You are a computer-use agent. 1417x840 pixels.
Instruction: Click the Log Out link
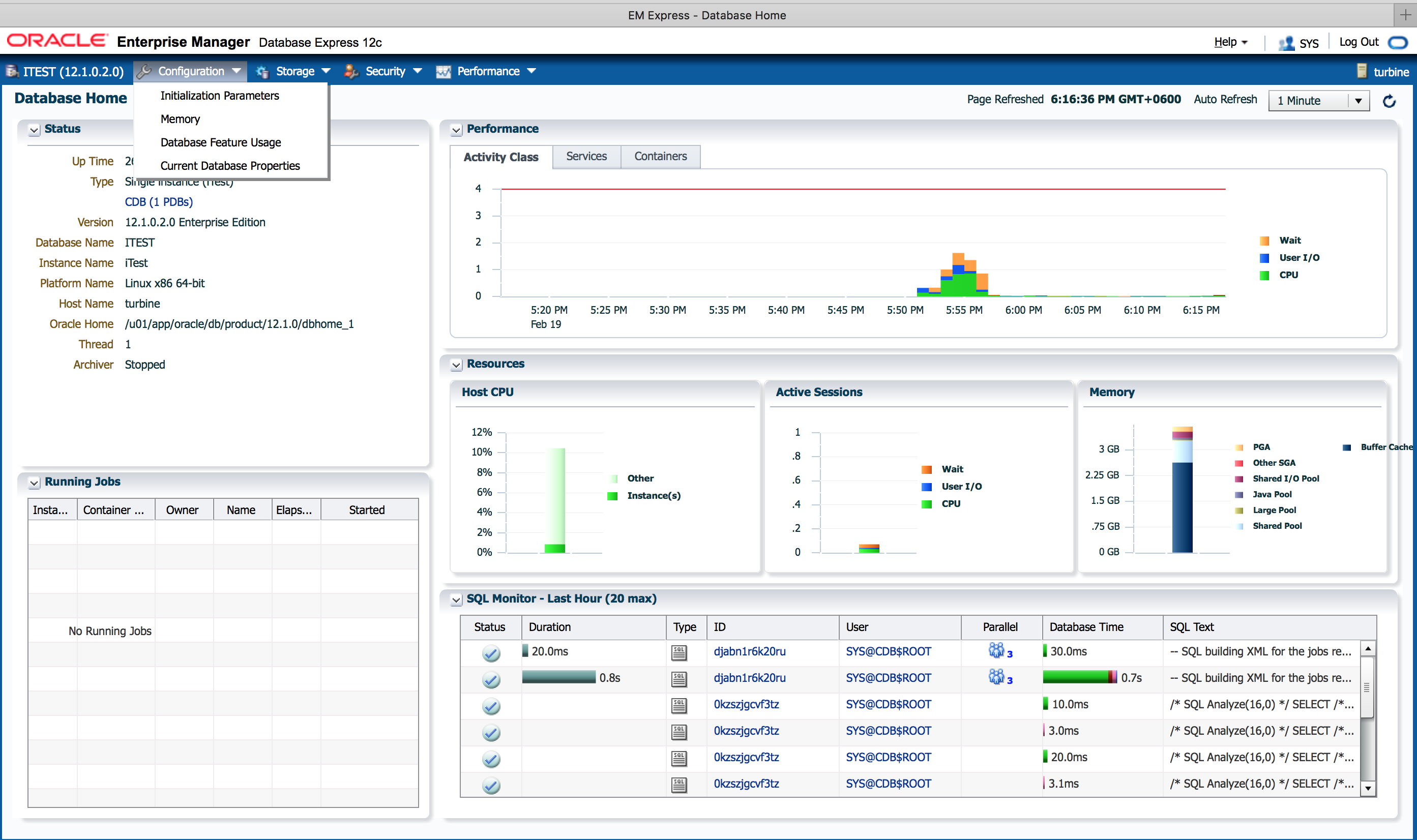click(1358, 42)
